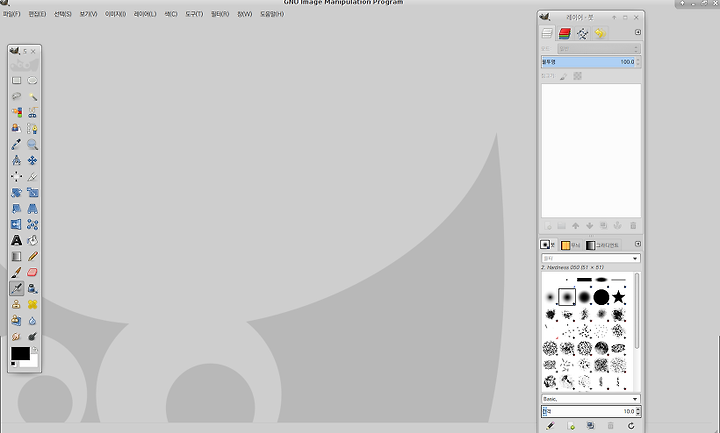Select the Rotate tool
The image size is (720, 433).
17,192
